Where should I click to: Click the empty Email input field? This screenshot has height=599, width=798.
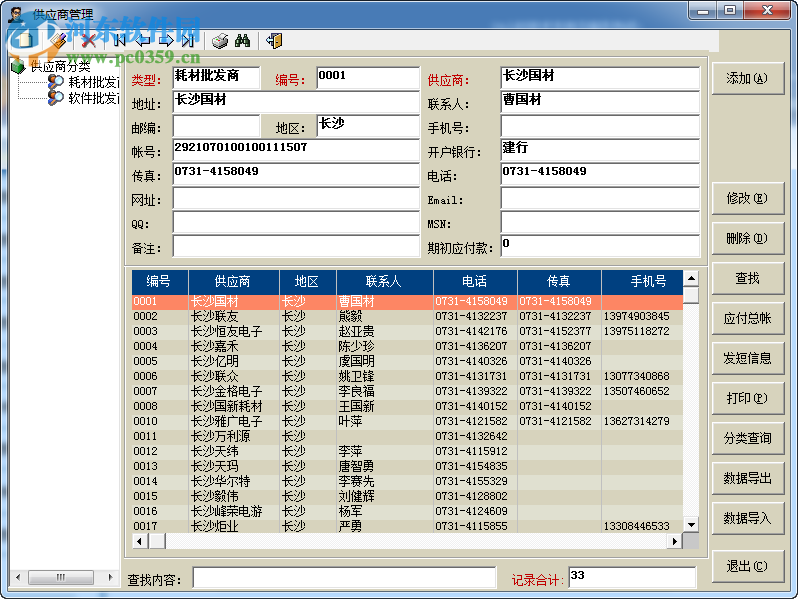[x=600, y=198]
